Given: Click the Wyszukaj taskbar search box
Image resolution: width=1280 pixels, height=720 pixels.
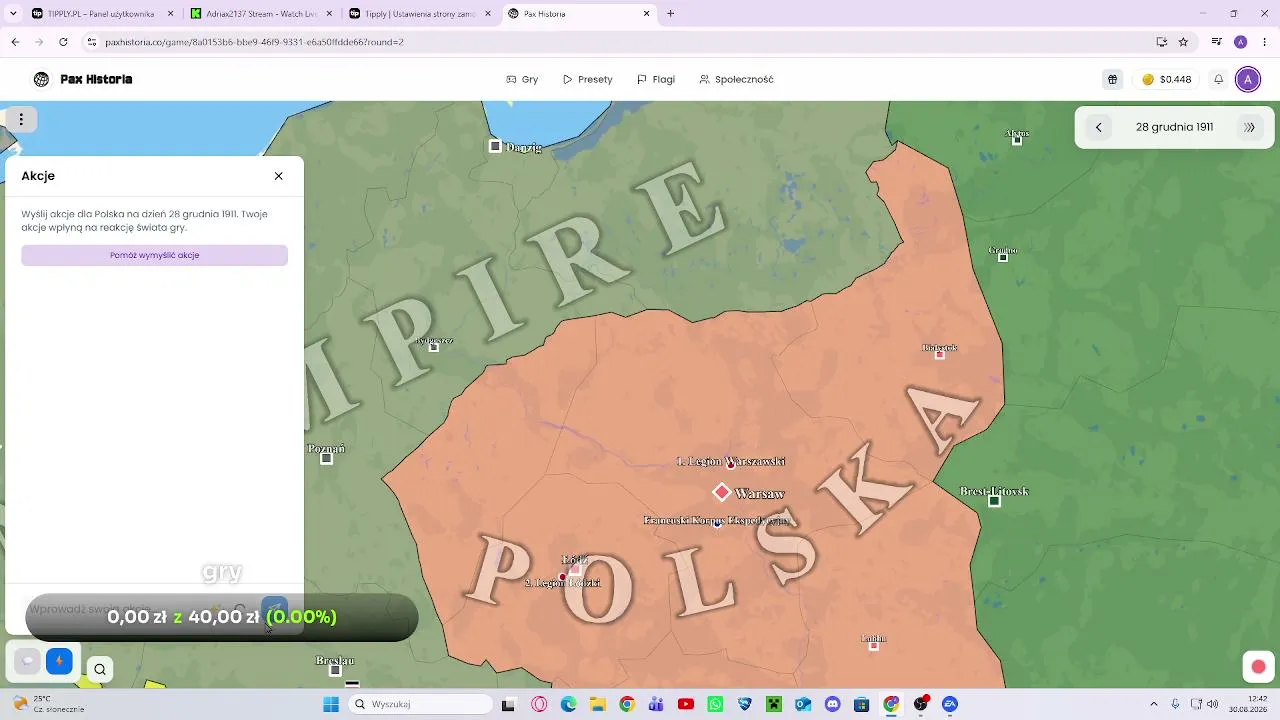Looking at the screenshot, I should pos(422,704).
